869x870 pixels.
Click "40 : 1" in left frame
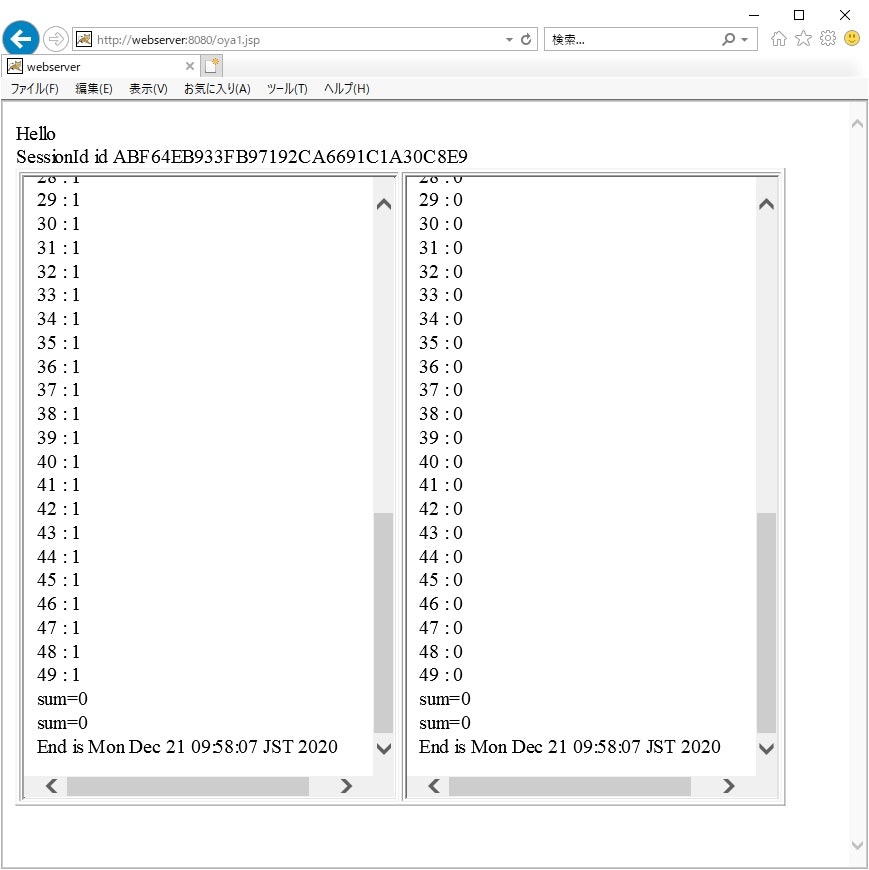point(58,462)
